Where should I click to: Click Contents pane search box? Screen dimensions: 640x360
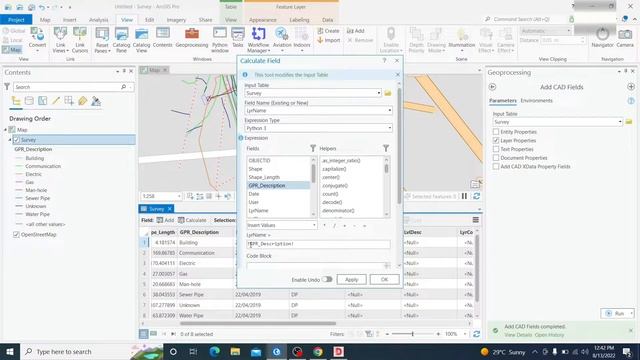(x=73, y=87)
